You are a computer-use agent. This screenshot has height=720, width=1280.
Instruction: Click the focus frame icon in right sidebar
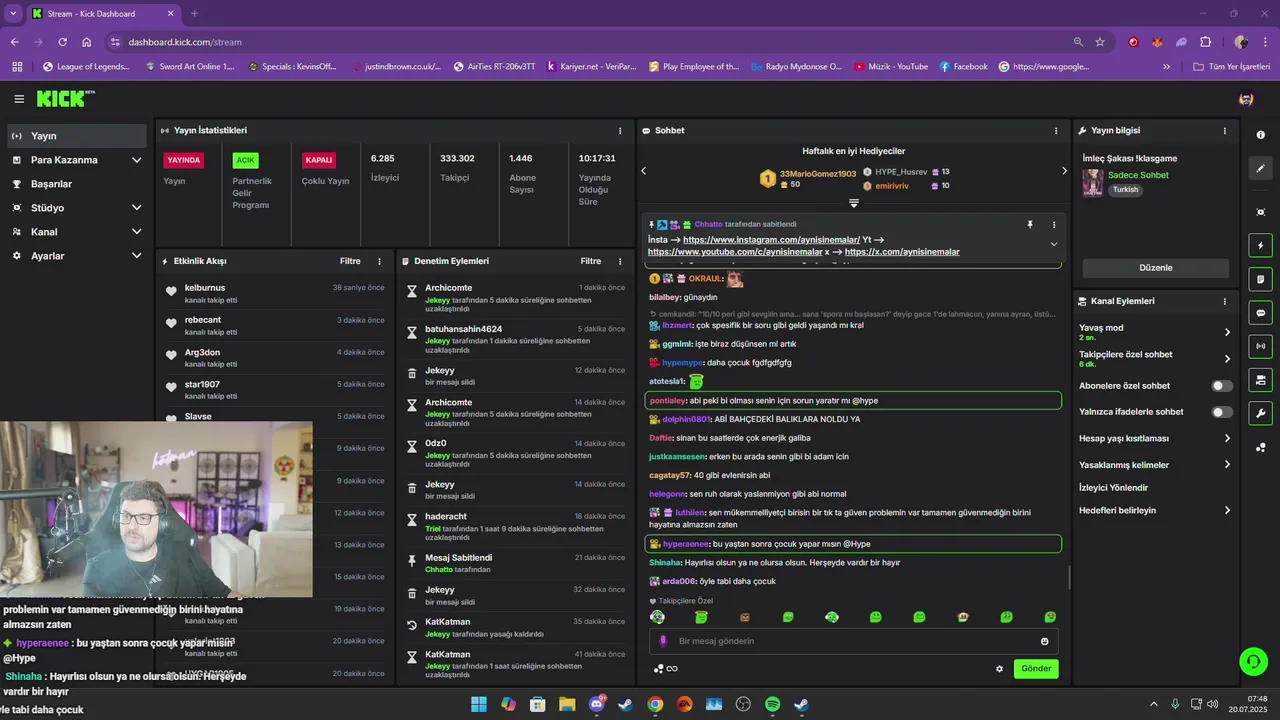coord(1260,212)
